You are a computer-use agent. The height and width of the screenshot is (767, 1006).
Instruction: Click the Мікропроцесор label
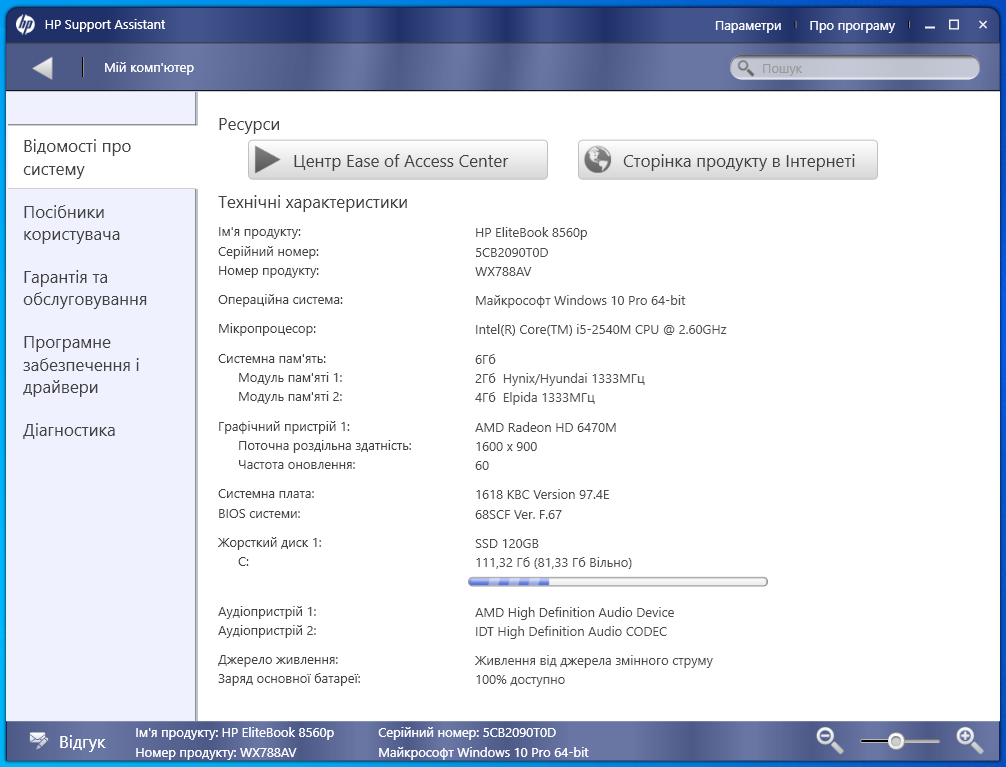(x=267, y=329)
